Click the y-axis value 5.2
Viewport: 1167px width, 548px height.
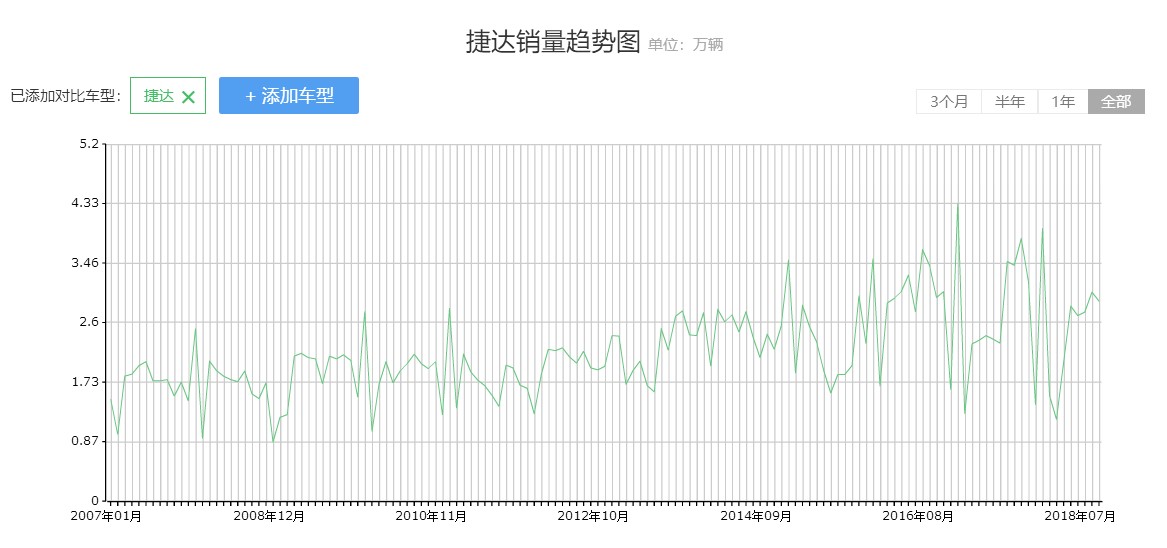coord(89,144)
